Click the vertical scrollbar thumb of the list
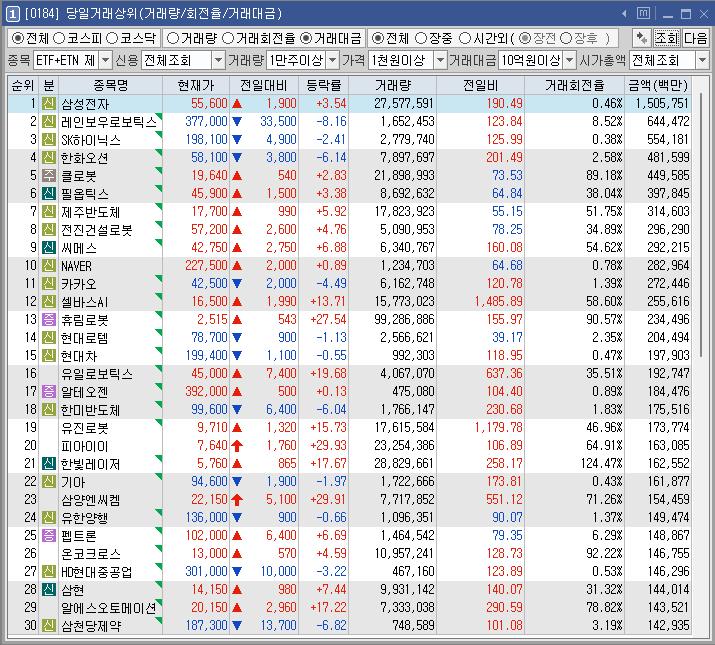 pyautogui.click(x=701, y=224)
